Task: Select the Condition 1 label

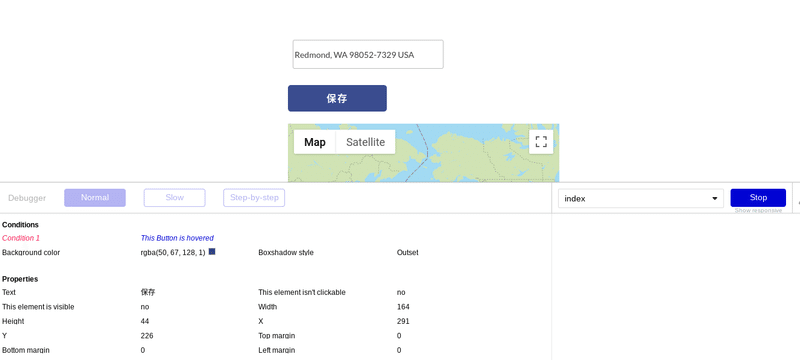Action: point(21,238)
